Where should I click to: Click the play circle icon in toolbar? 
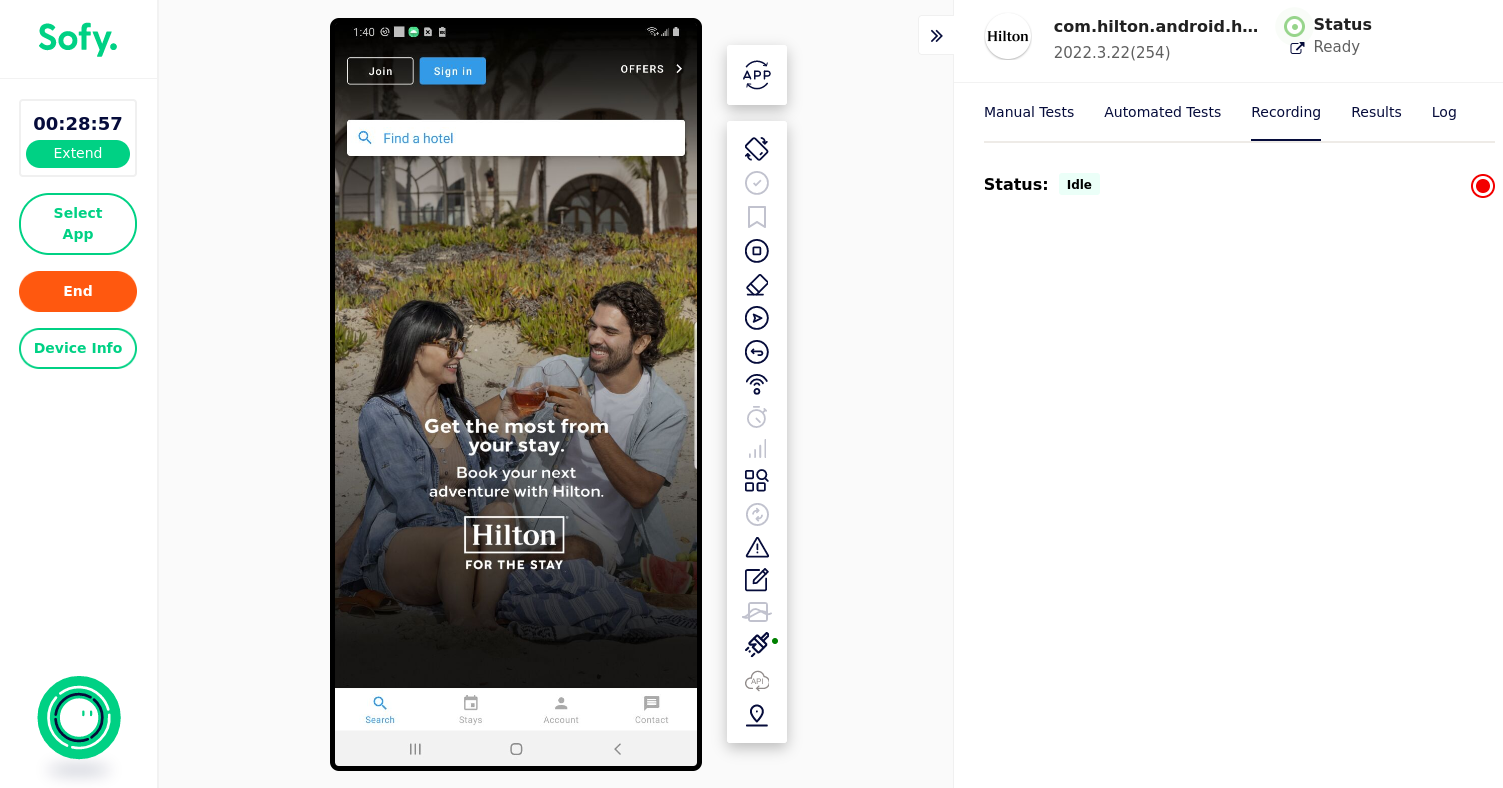pos(757,318)
